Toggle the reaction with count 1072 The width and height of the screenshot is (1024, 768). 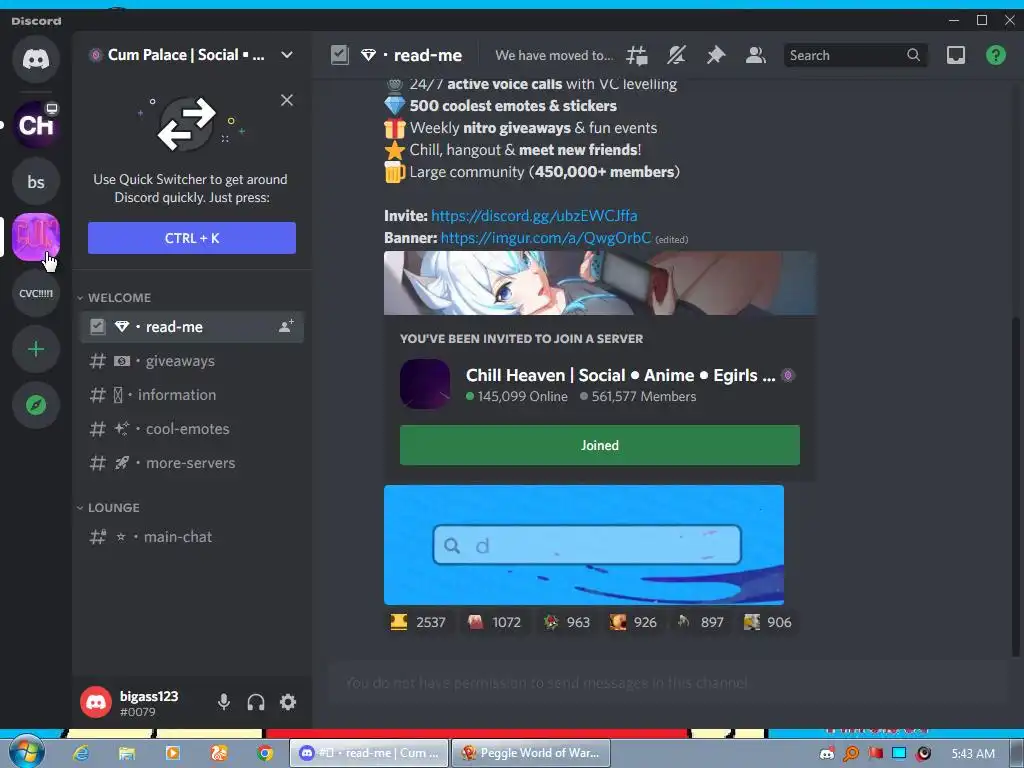click(494, 622)
